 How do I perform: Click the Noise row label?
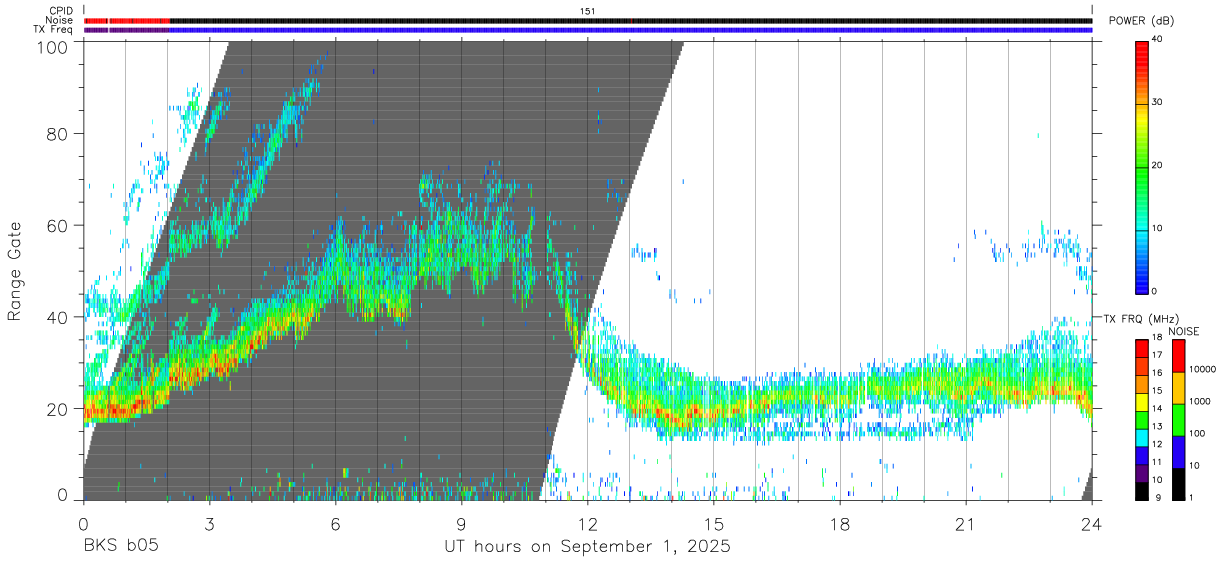60,20
